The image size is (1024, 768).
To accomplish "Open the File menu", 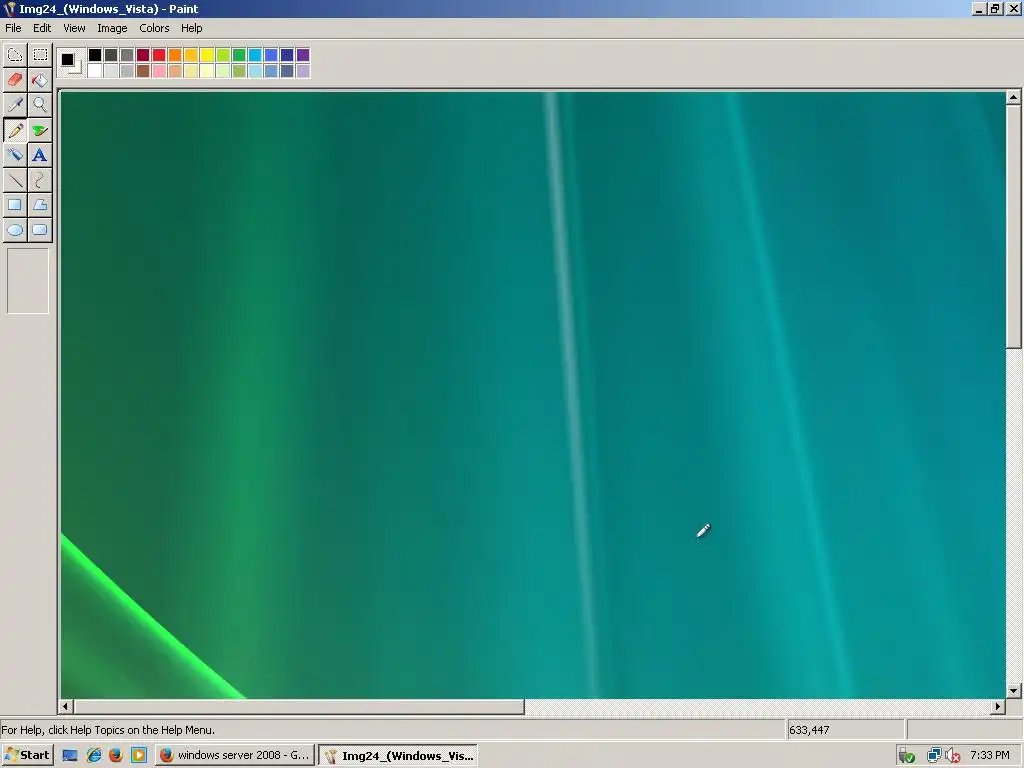I will click(13, 28).
